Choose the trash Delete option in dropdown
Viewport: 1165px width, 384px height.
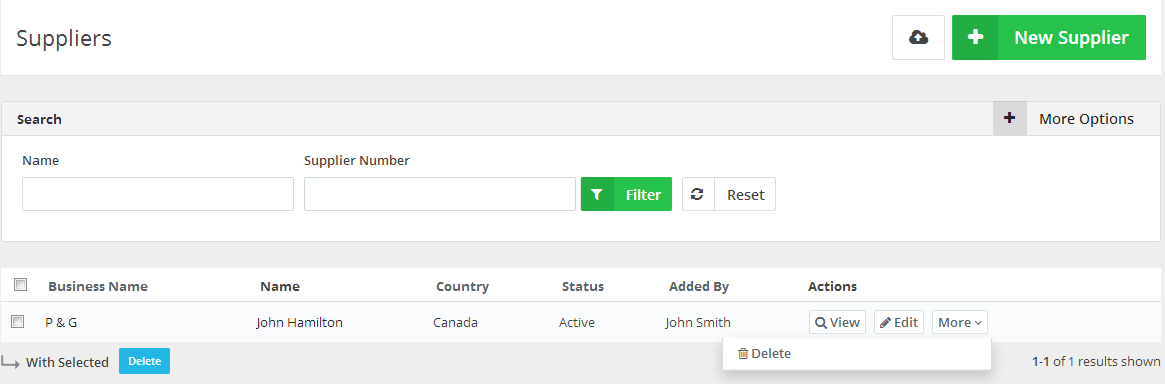click(x=764, y=354)
